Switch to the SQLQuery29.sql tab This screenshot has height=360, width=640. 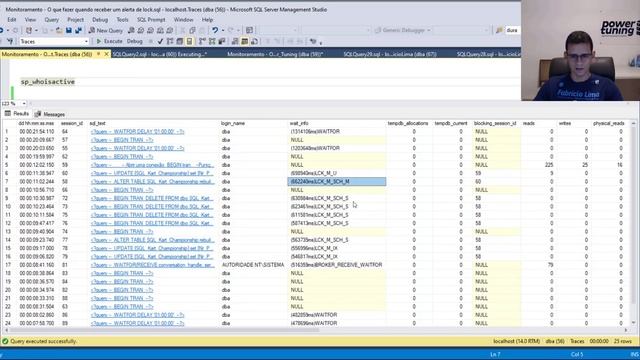pos(390,54)
